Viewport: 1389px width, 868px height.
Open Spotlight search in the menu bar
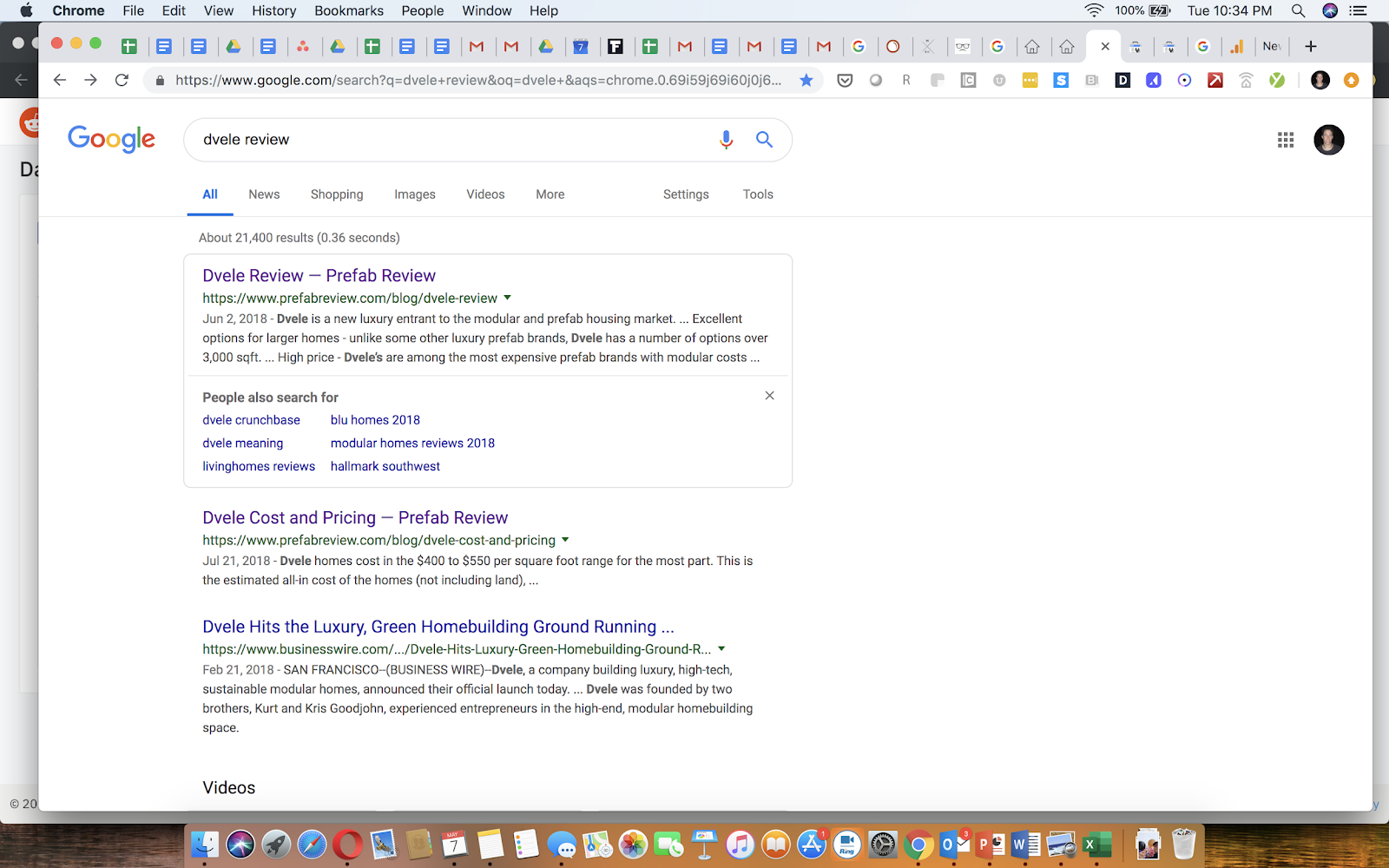(1298, 10)
